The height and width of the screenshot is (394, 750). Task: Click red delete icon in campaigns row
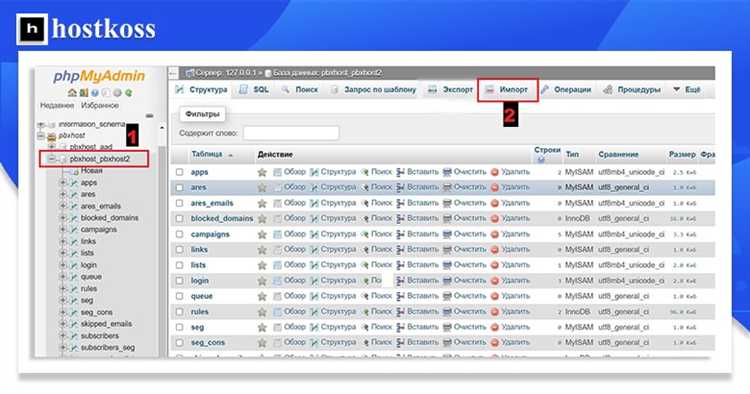tap(495, 234)
